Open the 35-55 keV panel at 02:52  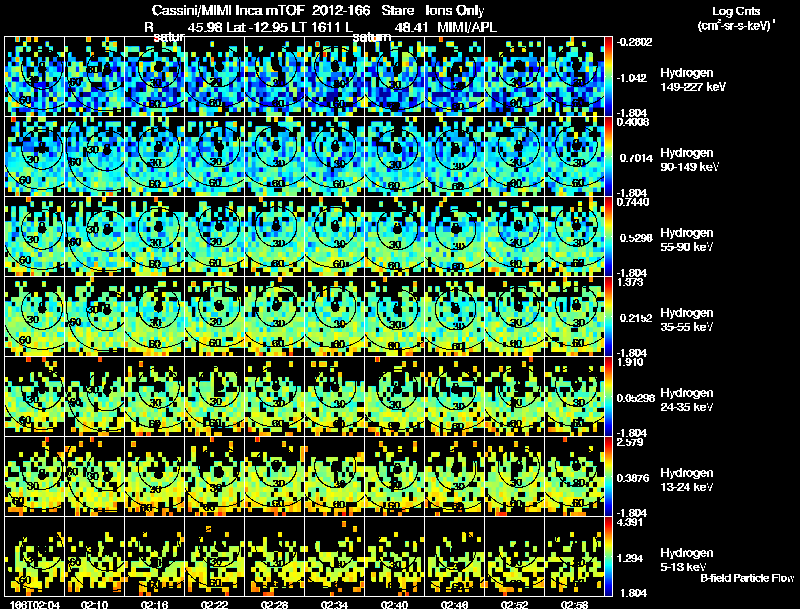(x=514, y=316)
